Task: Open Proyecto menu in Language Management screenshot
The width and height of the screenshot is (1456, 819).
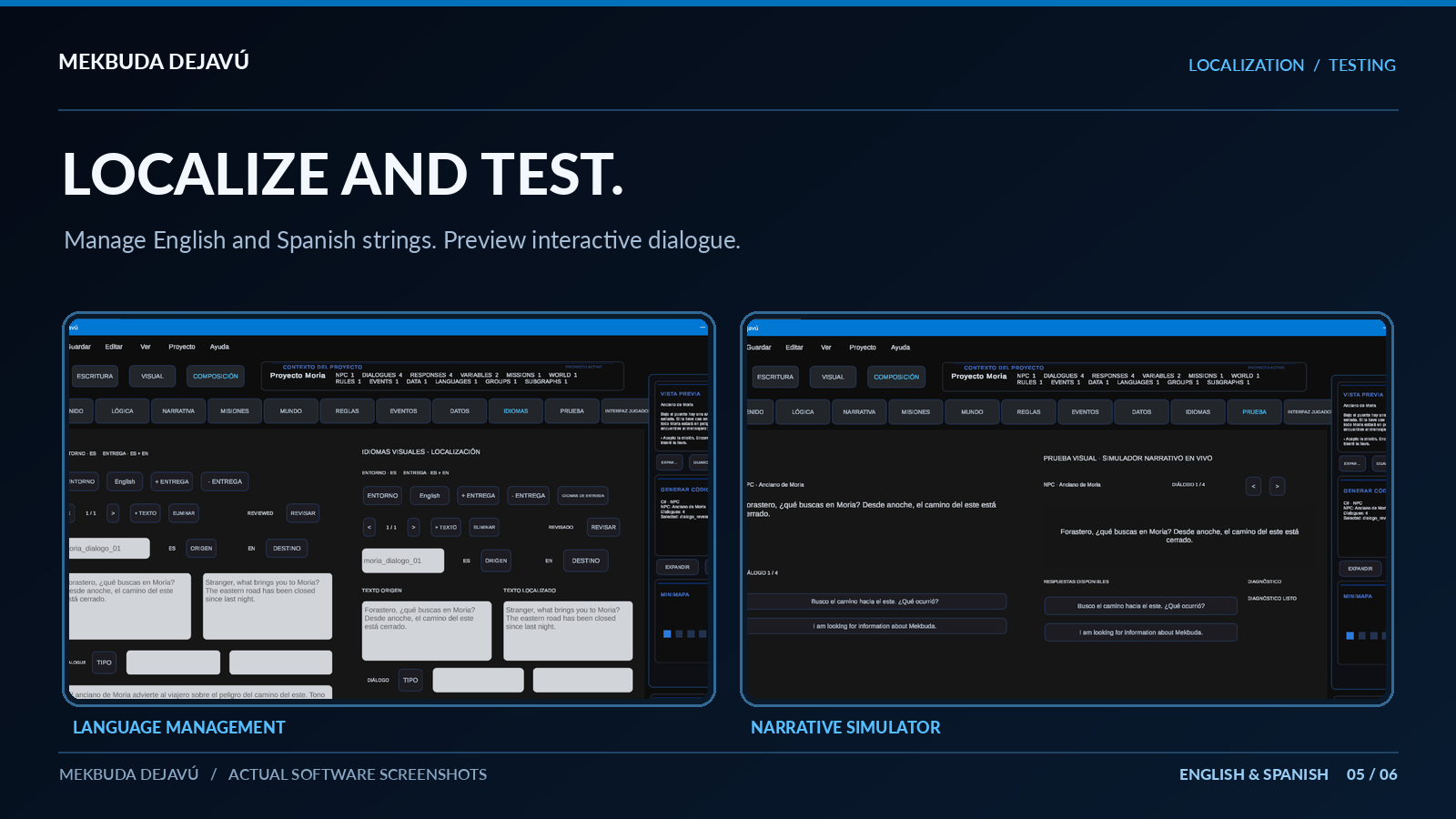Action: pos(182,347)
